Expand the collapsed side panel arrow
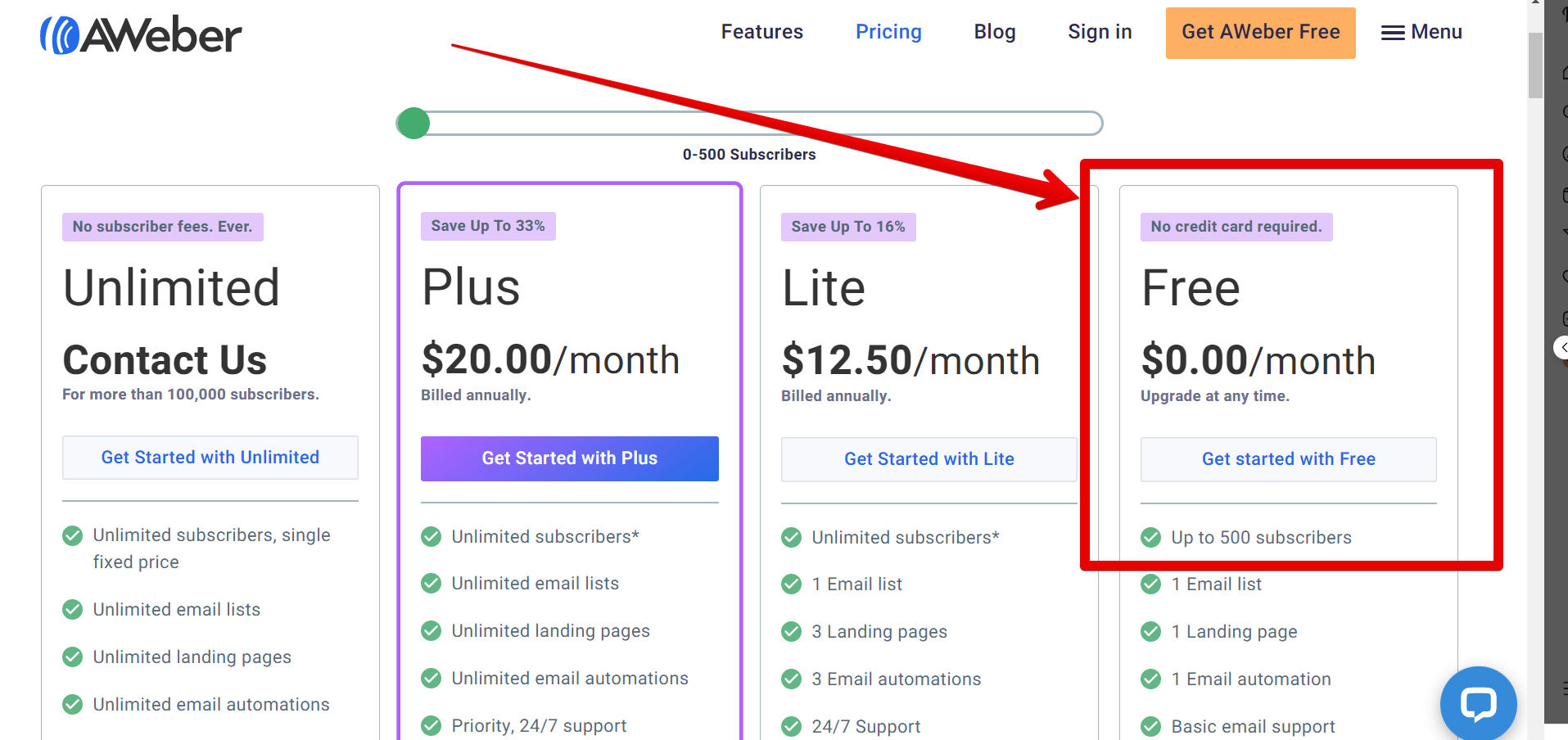Viewport: 1568px width, 740px height. point(1561,348)
